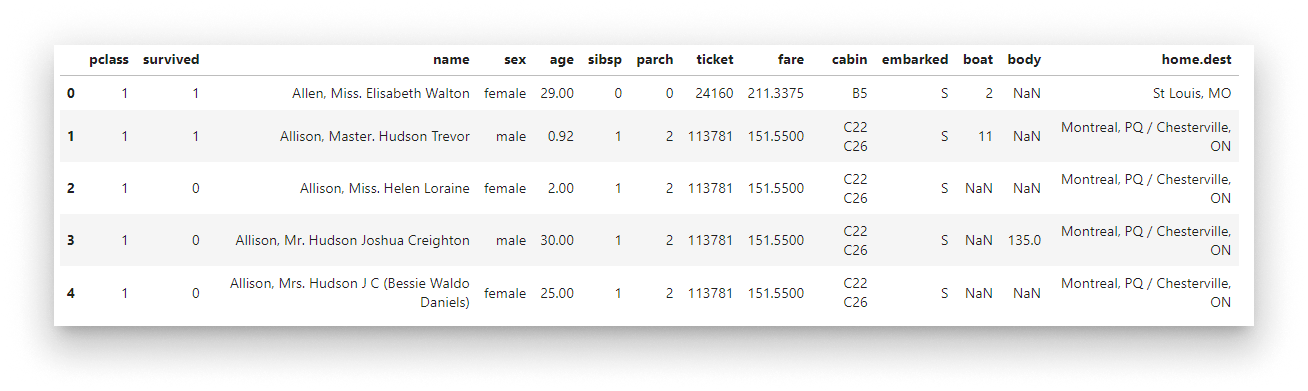The image size is (1308, 391).
Task: Click ticket 113781 in the Helen Loraine row
Action: coord(710,188)
